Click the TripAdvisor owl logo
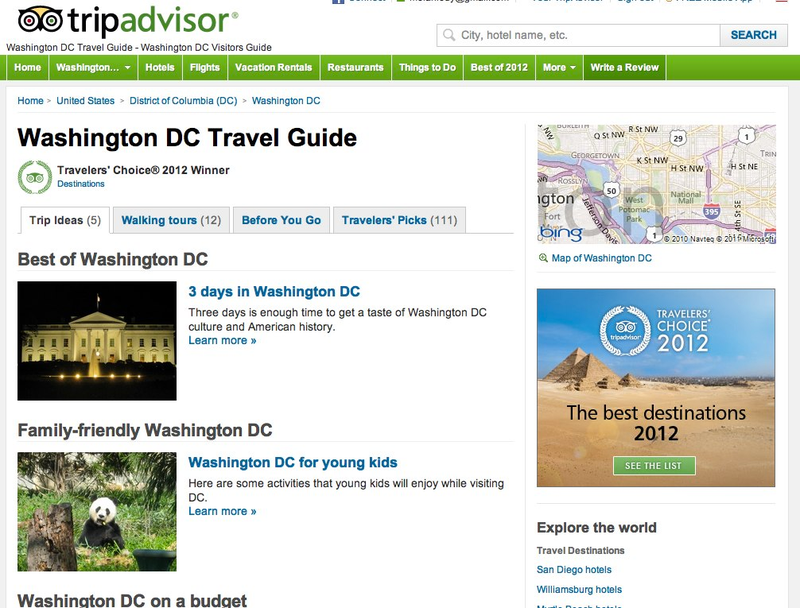Image resolution: width=800 pixels, height=608 pixels. pyautogui.click(x=40, y=20)
